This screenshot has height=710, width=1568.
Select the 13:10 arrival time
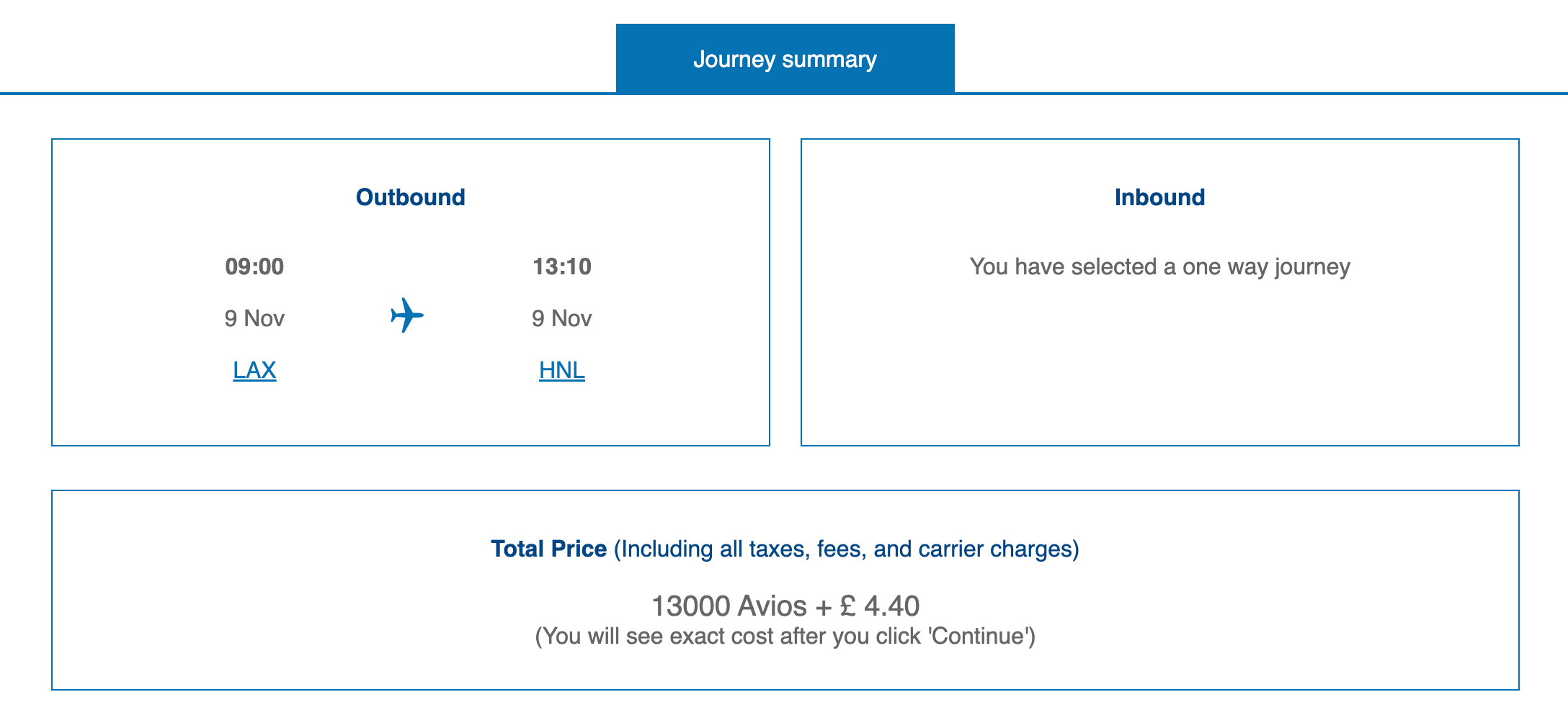(x=561, y=266)
